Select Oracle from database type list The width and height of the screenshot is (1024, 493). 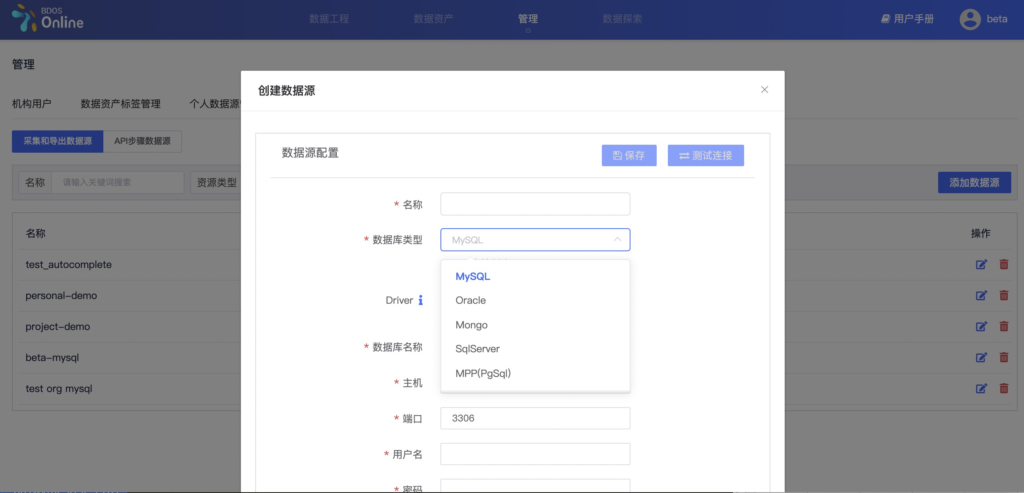(x=471, y=300)
